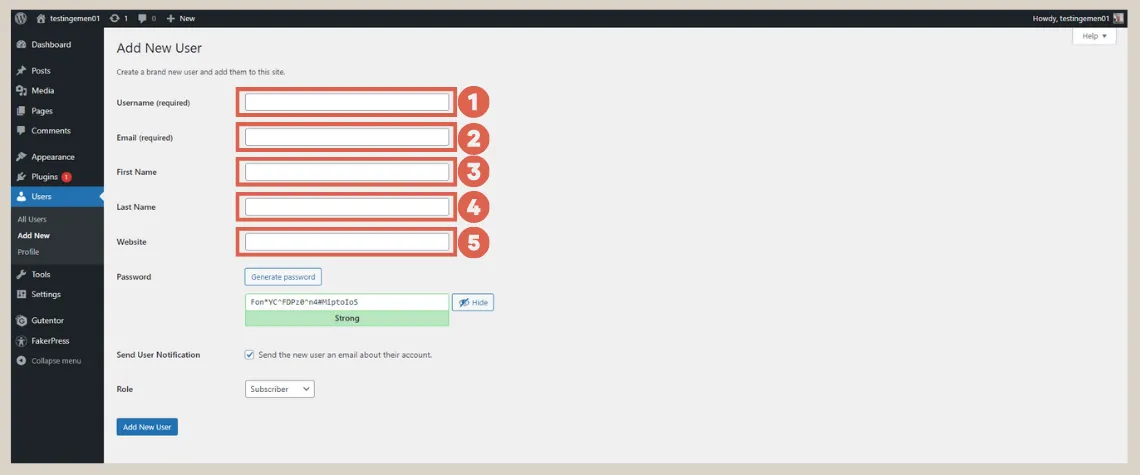Click the Posts pin icon
Image resolution: width=1140 pixels, height=475 pixels.
pos(21,71)
